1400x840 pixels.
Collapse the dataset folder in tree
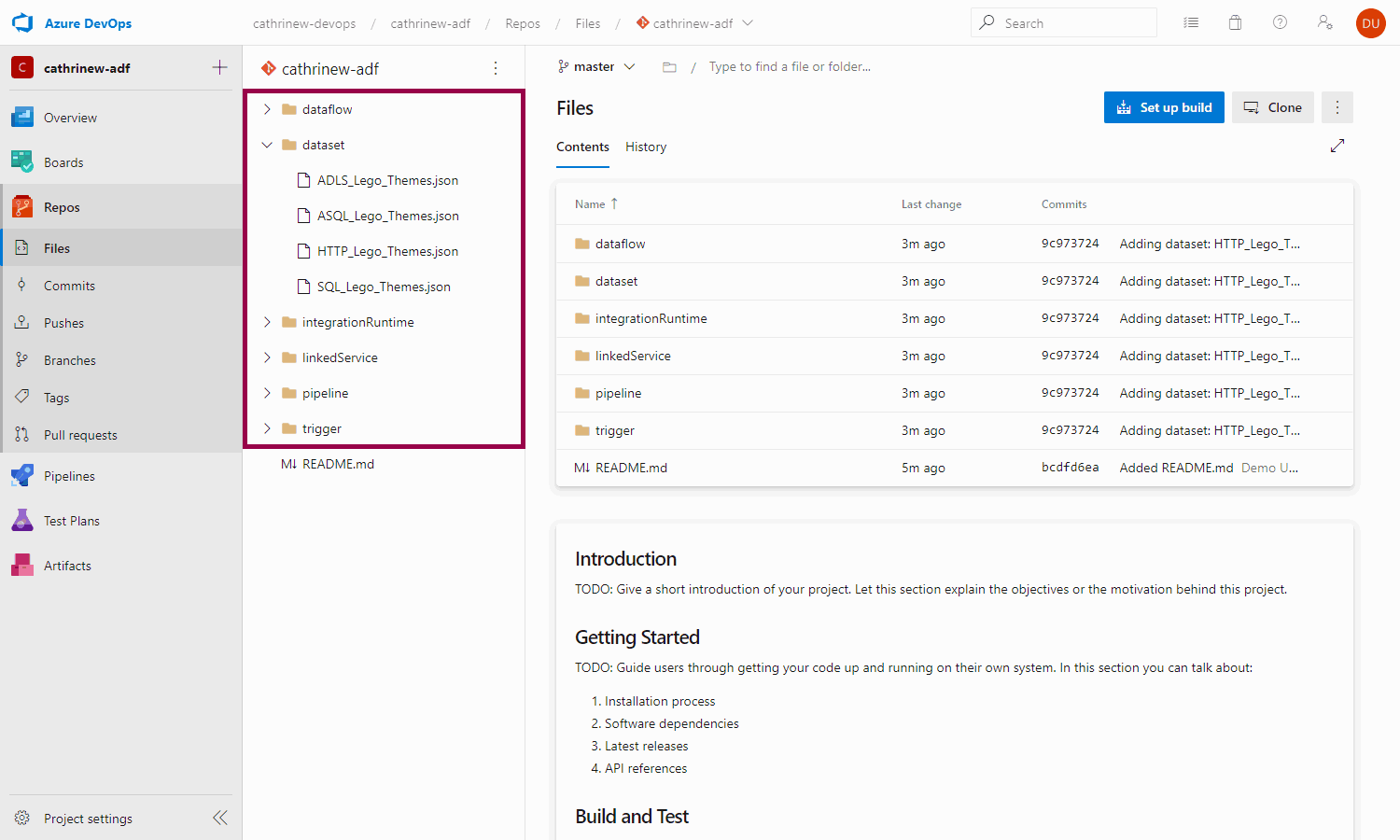267,145
